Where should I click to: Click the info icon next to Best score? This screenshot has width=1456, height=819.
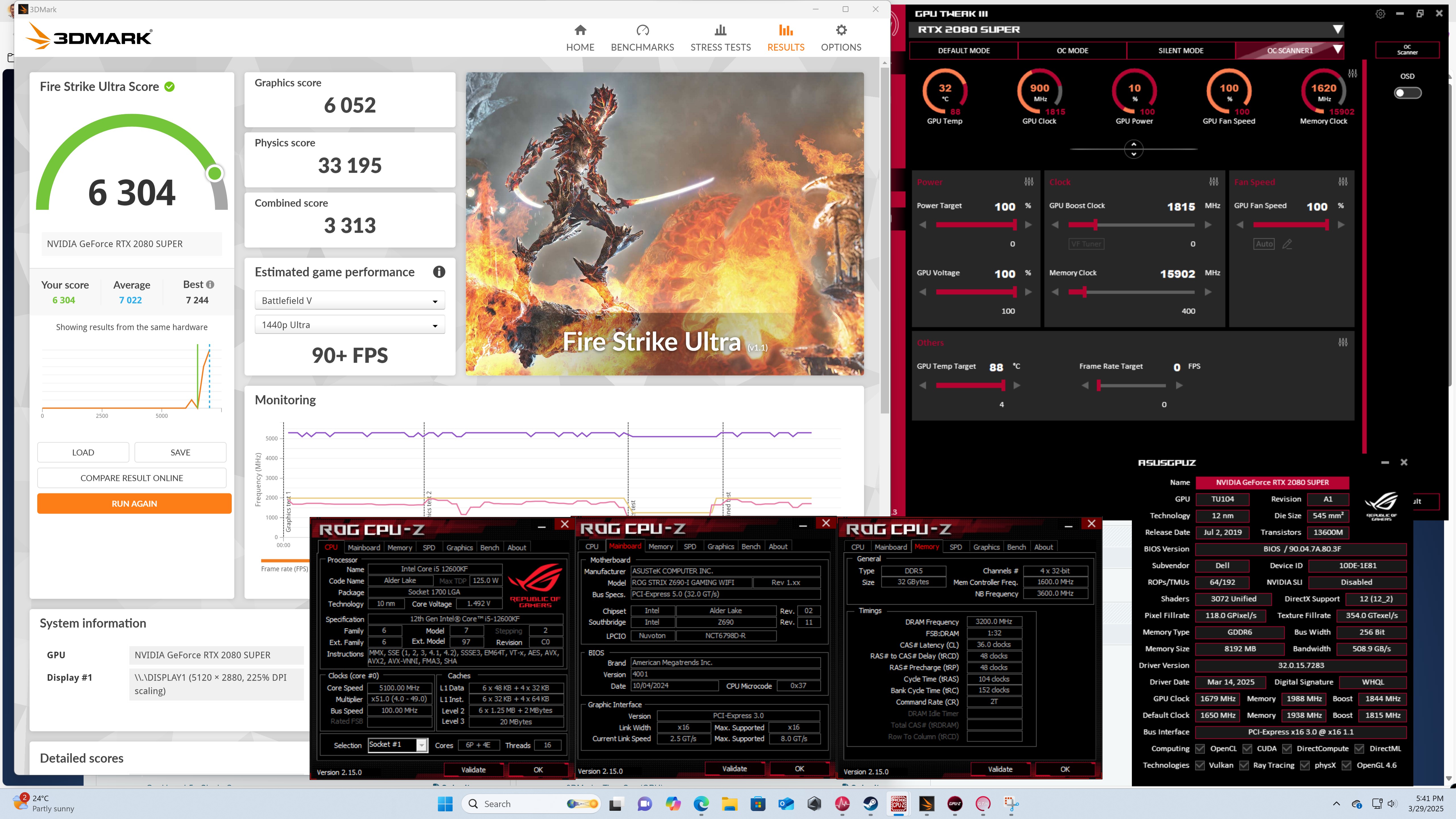pyautogui.click(x=210, y=284)
